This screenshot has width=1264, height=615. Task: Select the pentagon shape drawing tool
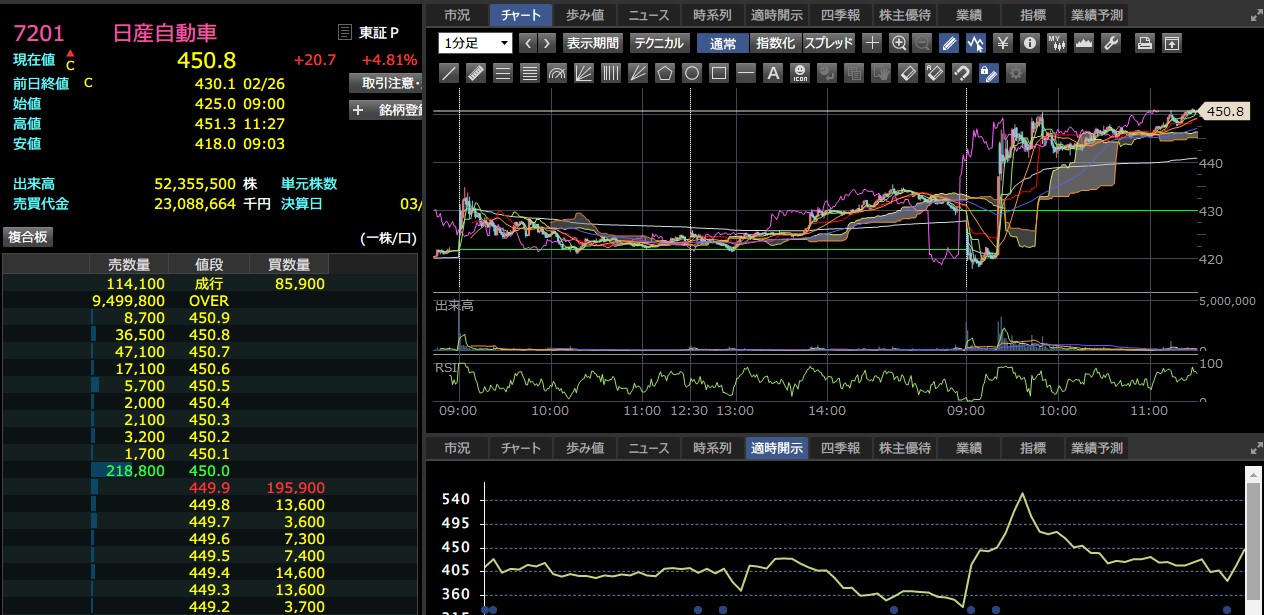click(664, 73)
